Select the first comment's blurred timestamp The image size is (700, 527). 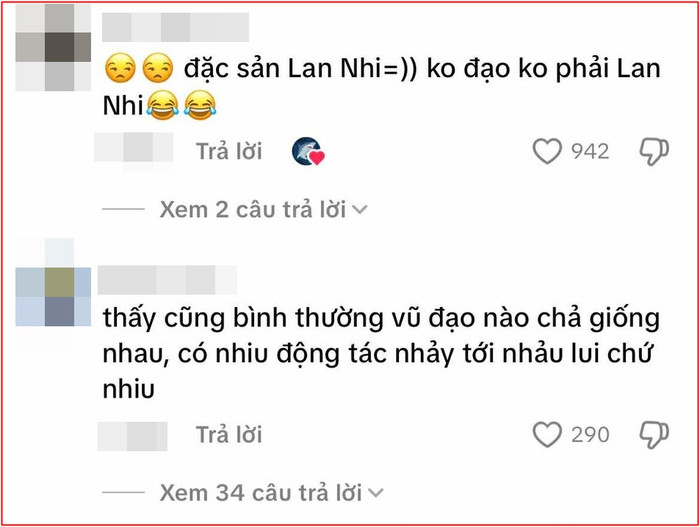click(133, 147)
